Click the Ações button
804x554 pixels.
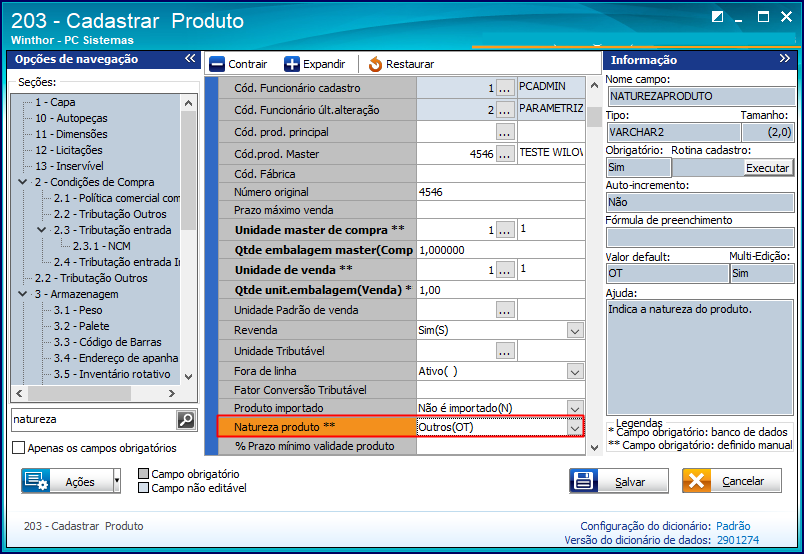(x=67, y=481)
